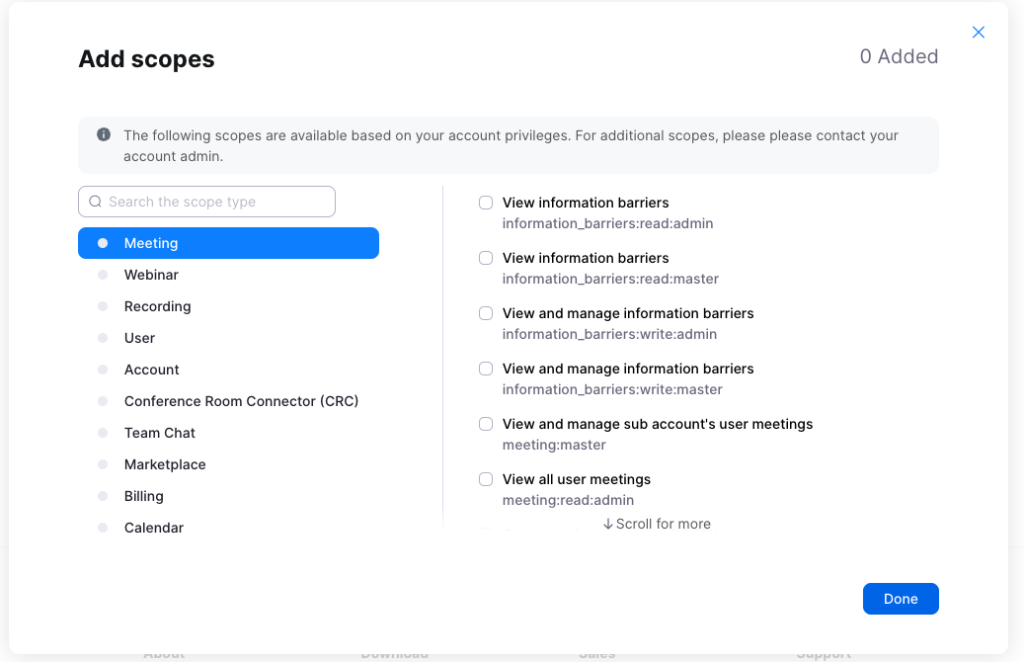Open the Account scope category

point(151,370)
